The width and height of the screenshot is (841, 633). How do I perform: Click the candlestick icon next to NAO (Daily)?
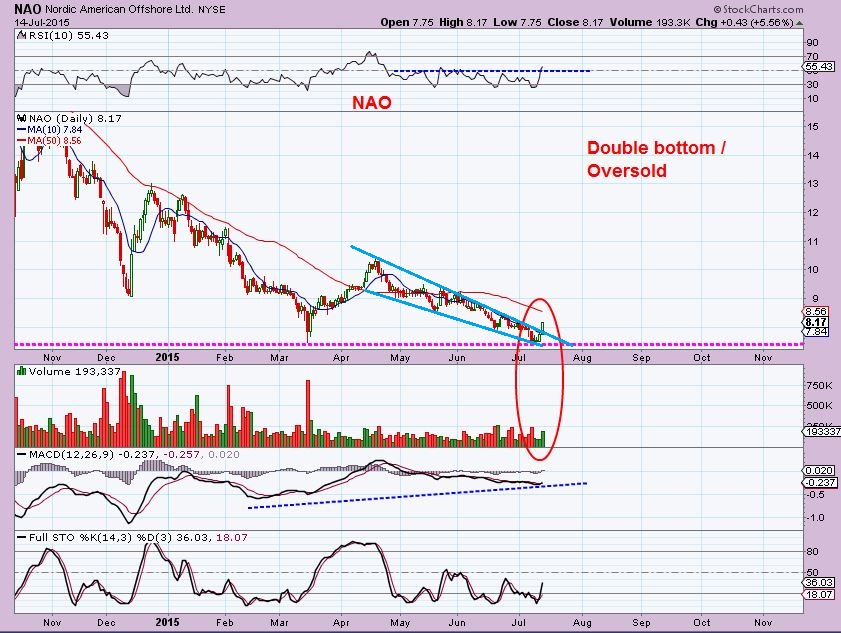point(21,118)
